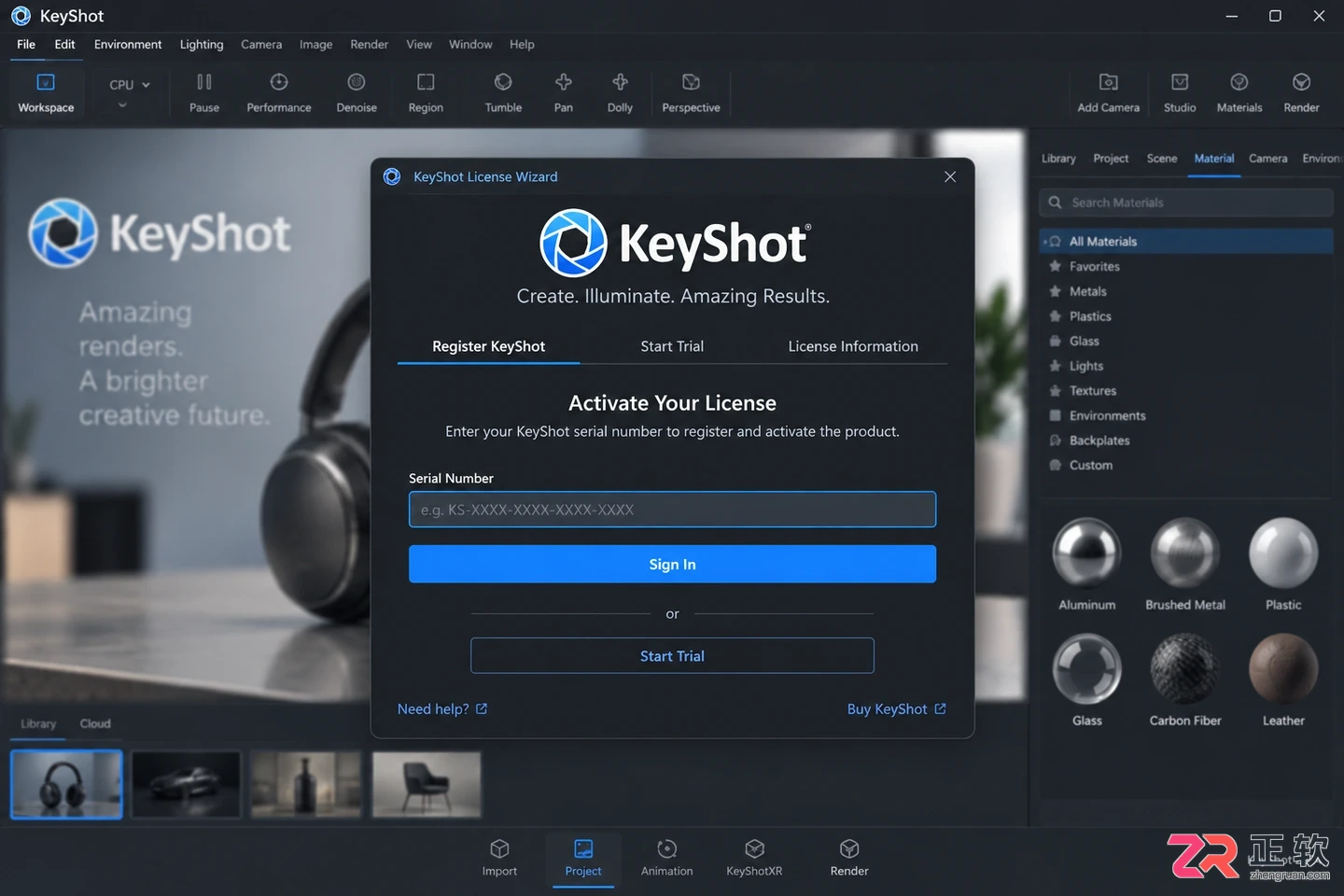
Task: Open the File menu
Action: 26,45
